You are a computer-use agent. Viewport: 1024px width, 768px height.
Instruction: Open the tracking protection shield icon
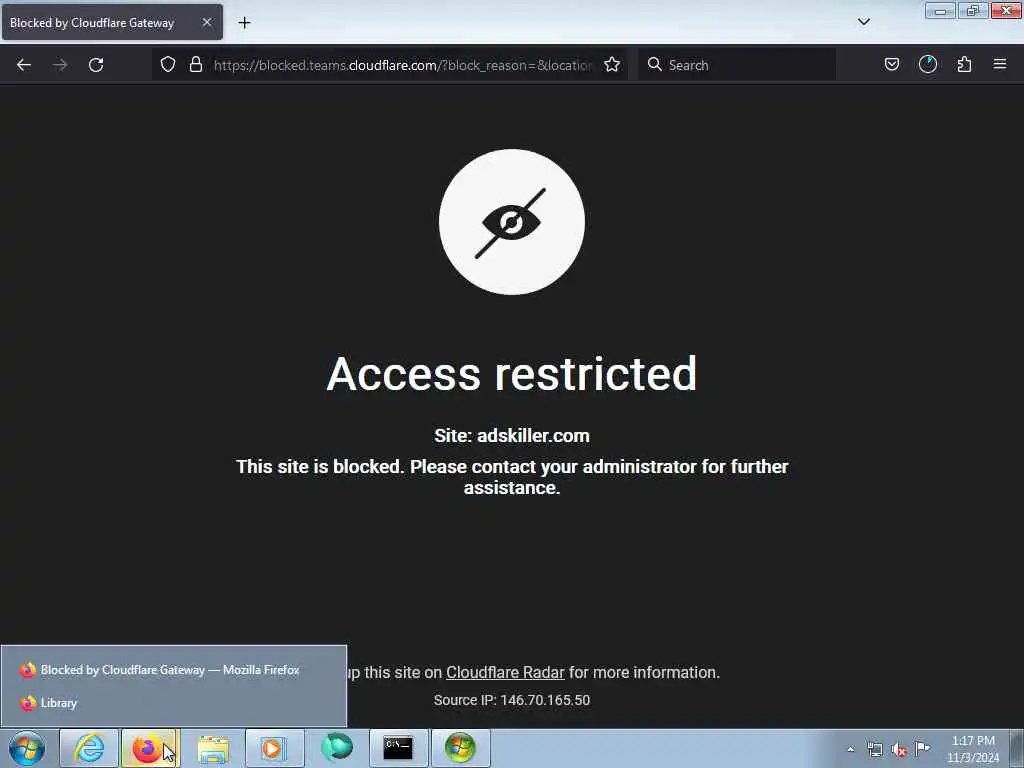[x=168, y=65]
